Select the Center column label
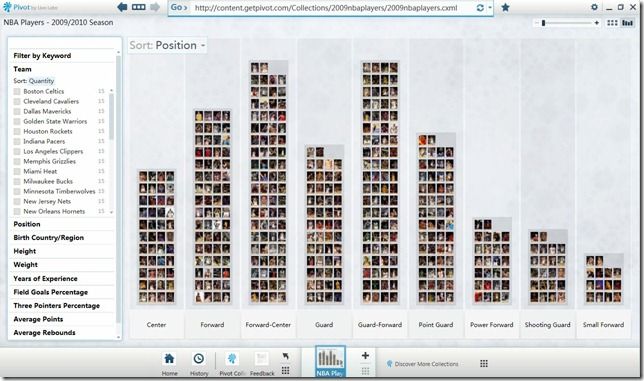 point(156,325)
